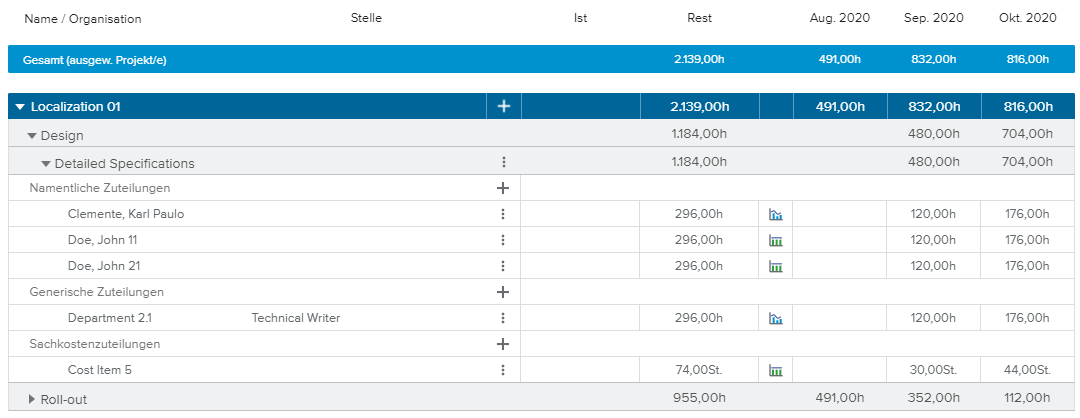Collapse the Detailed Specifications node

click(46, 164)
